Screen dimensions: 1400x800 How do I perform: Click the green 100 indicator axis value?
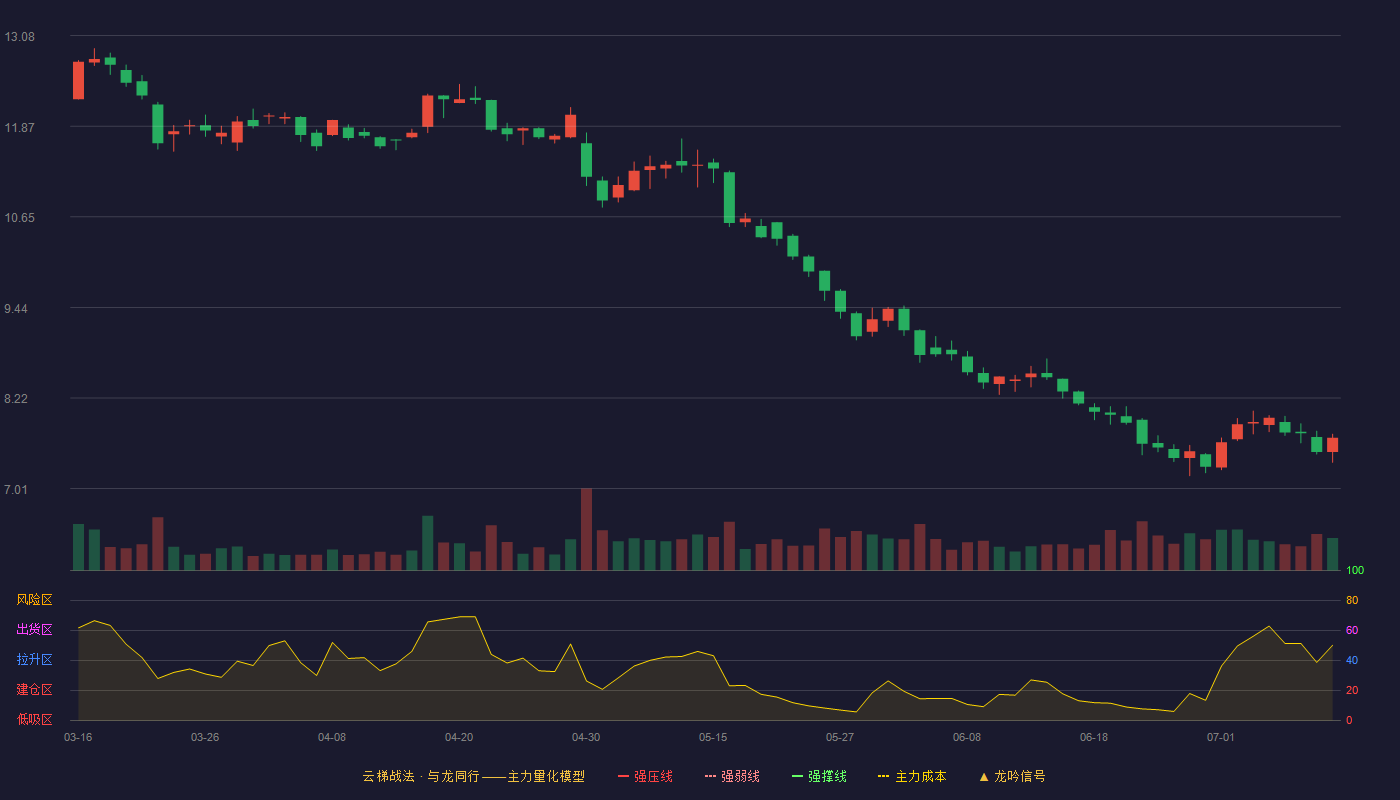[x=1355, y=571]
